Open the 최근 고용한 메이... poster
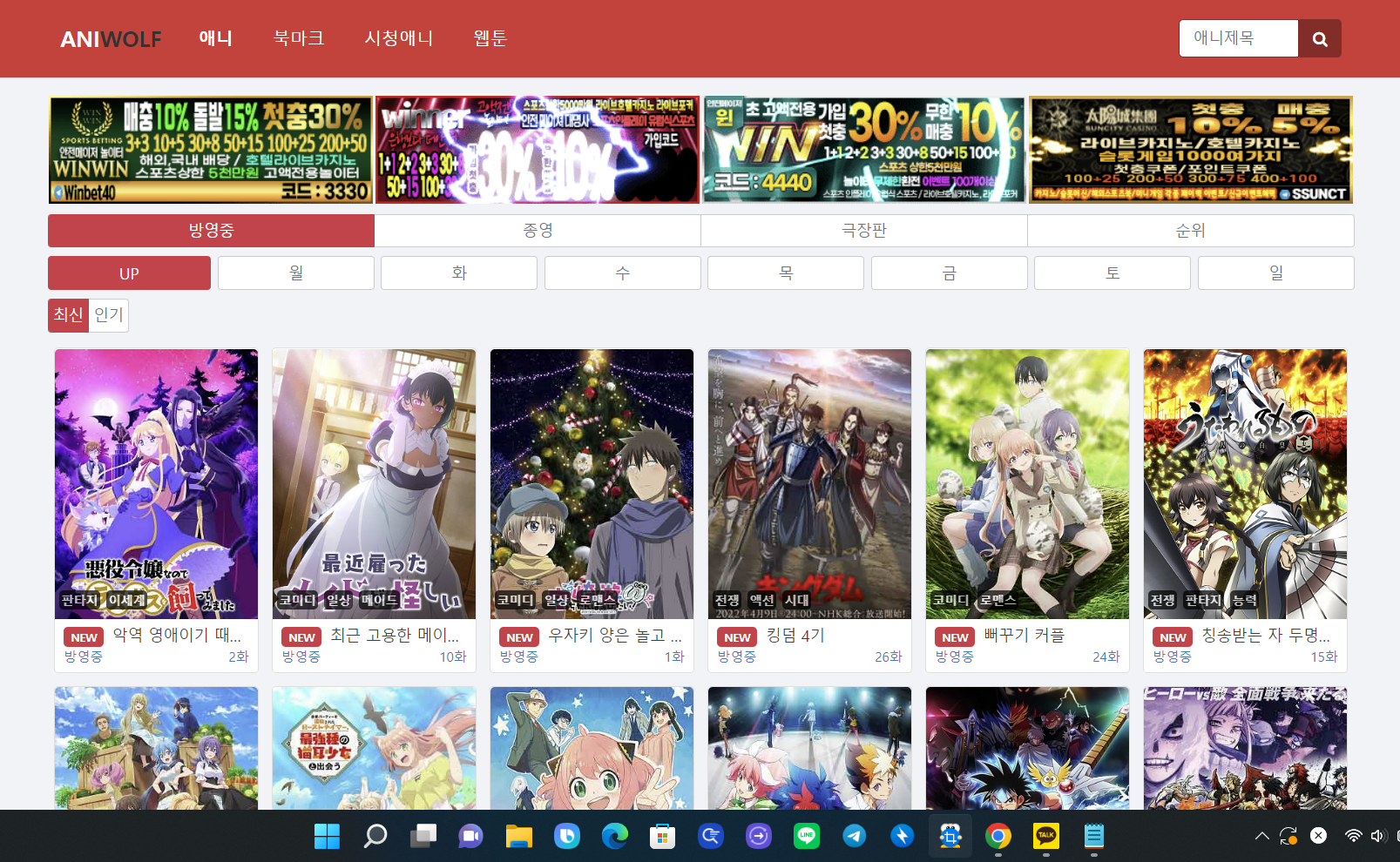The width and height of the screenshot is (1400, 862). (374, 484)
